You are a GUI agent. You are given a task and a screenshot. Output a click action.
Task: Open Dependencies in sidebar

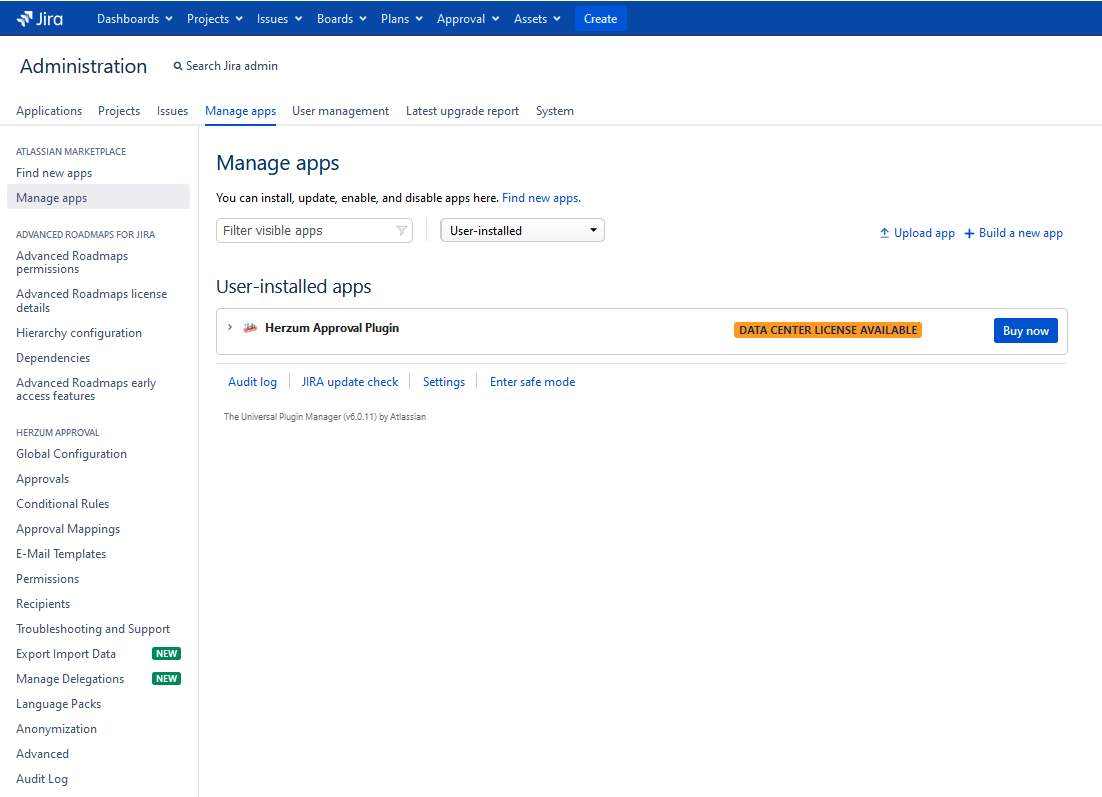tap(53, 358)
